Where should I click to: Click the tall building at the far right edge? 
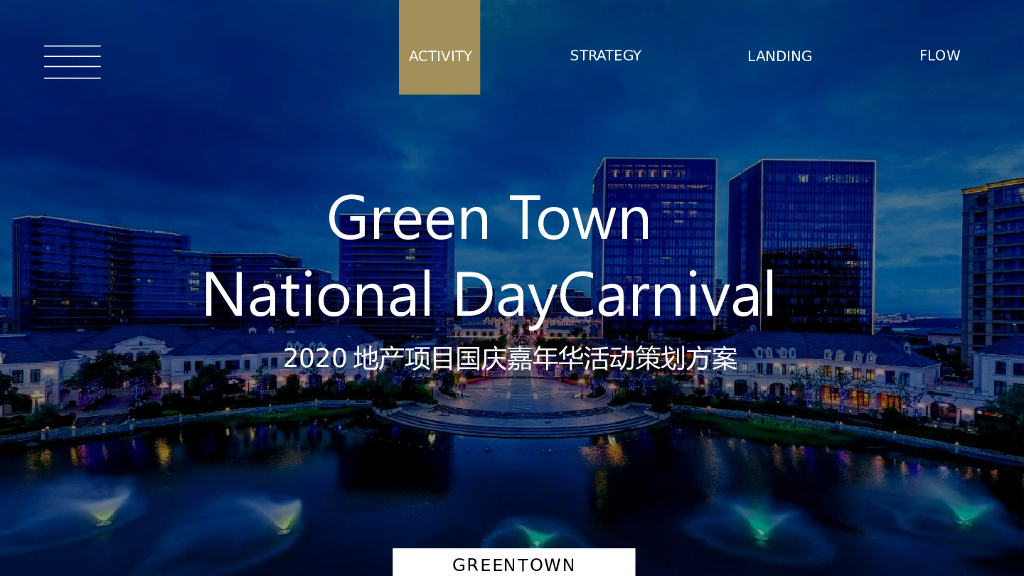(993, 260)
